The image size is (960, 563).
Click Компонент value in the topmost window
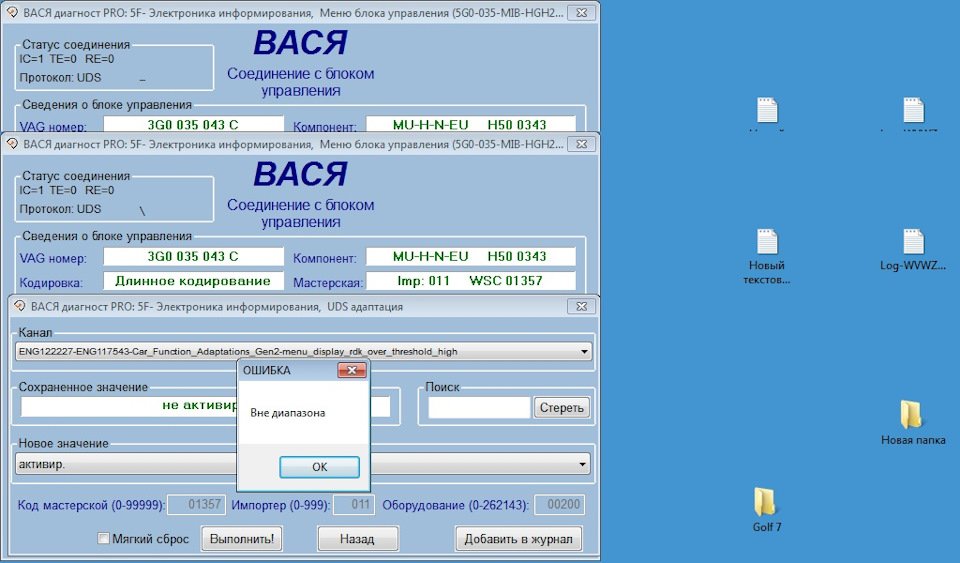[470, 124]
